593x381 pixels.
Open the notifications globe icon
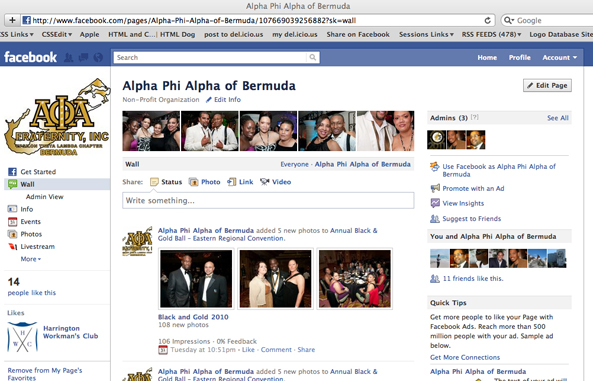click(98, 58)
